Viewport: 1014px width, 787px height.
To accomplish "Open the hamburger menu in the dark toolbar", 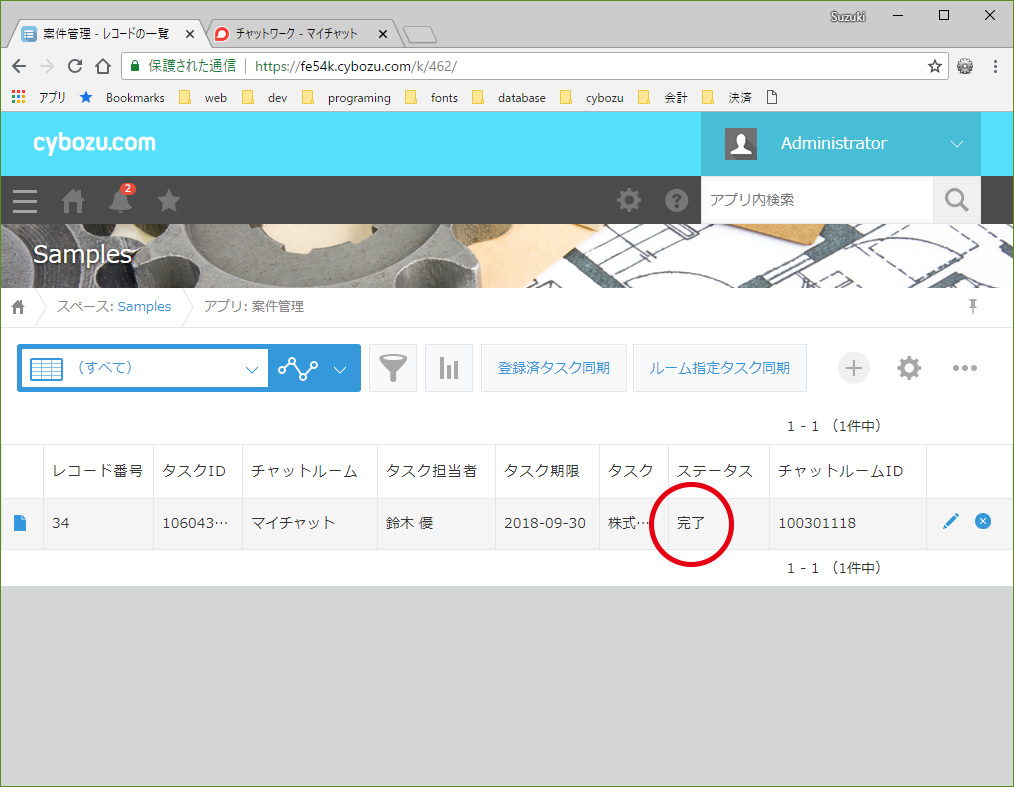I will pos(25,201).
